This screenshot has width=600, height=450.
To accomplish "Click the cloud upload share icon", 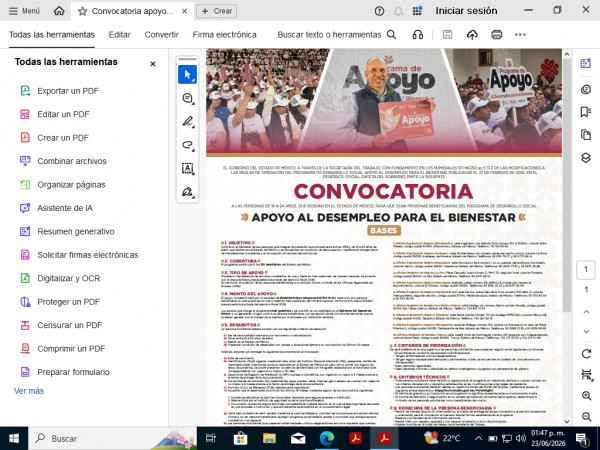I will (x=472, y=35).
